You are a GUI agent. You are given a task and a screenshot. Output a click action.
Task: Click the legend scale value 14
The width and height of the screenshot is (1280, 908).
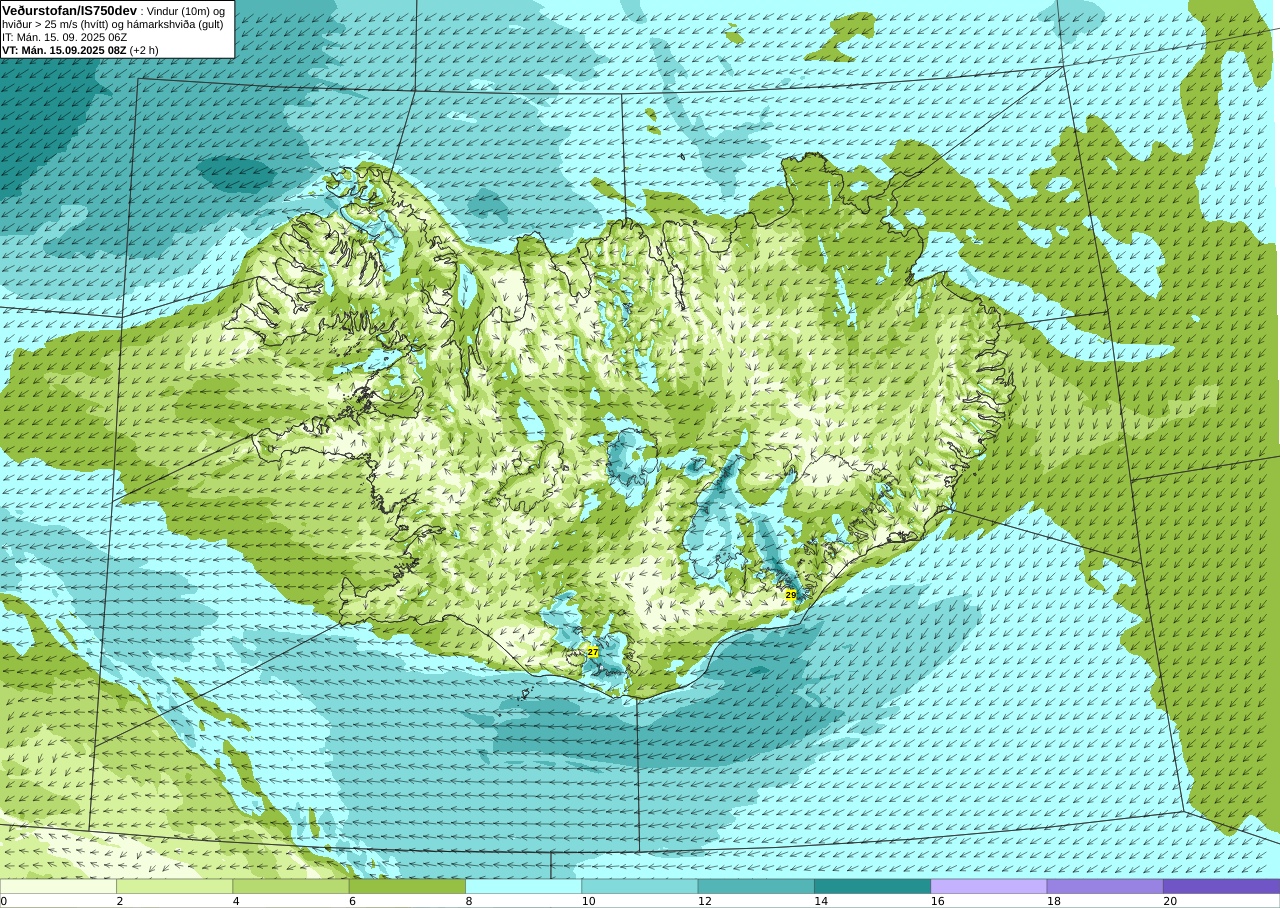coord(821,901)
